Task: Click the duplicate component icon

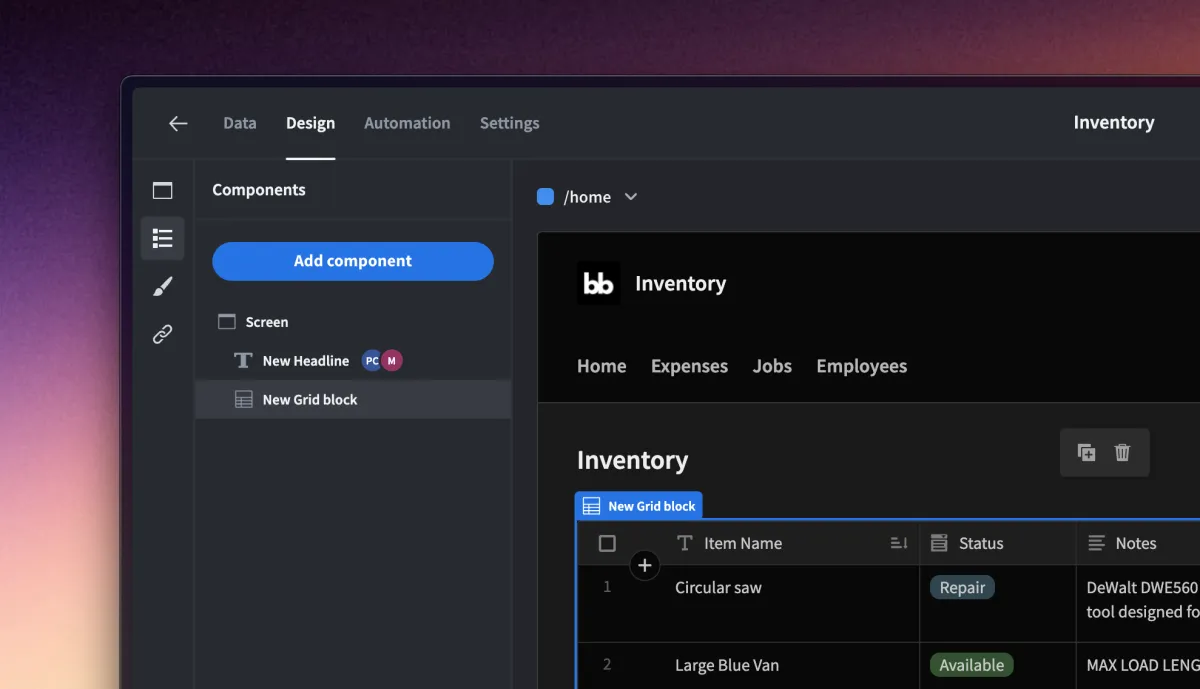Action: point(1086,453)
